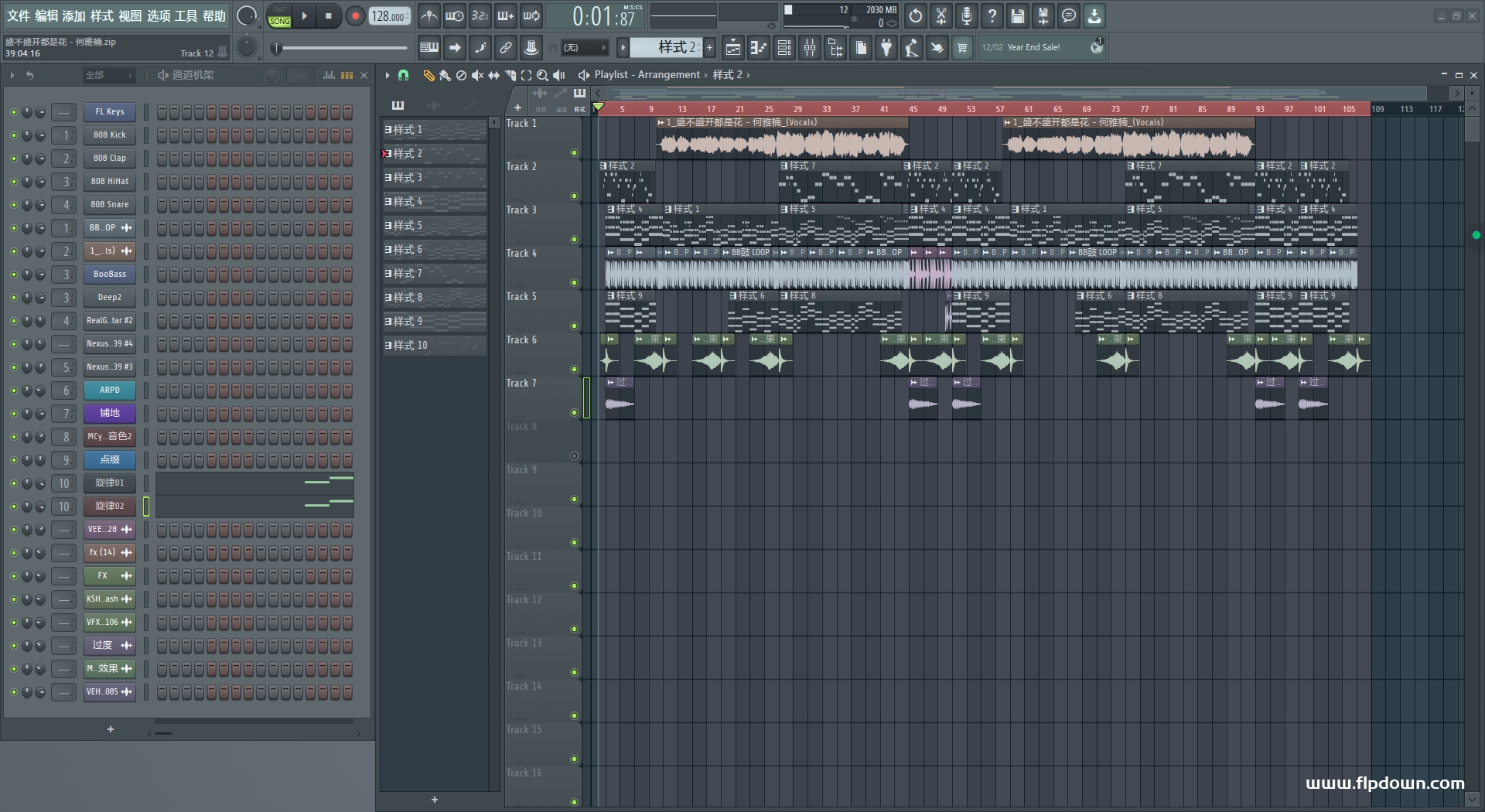Open the 添加 (Add) menu
This screenshot has height=812, width=1485.
tap(74, 15)
